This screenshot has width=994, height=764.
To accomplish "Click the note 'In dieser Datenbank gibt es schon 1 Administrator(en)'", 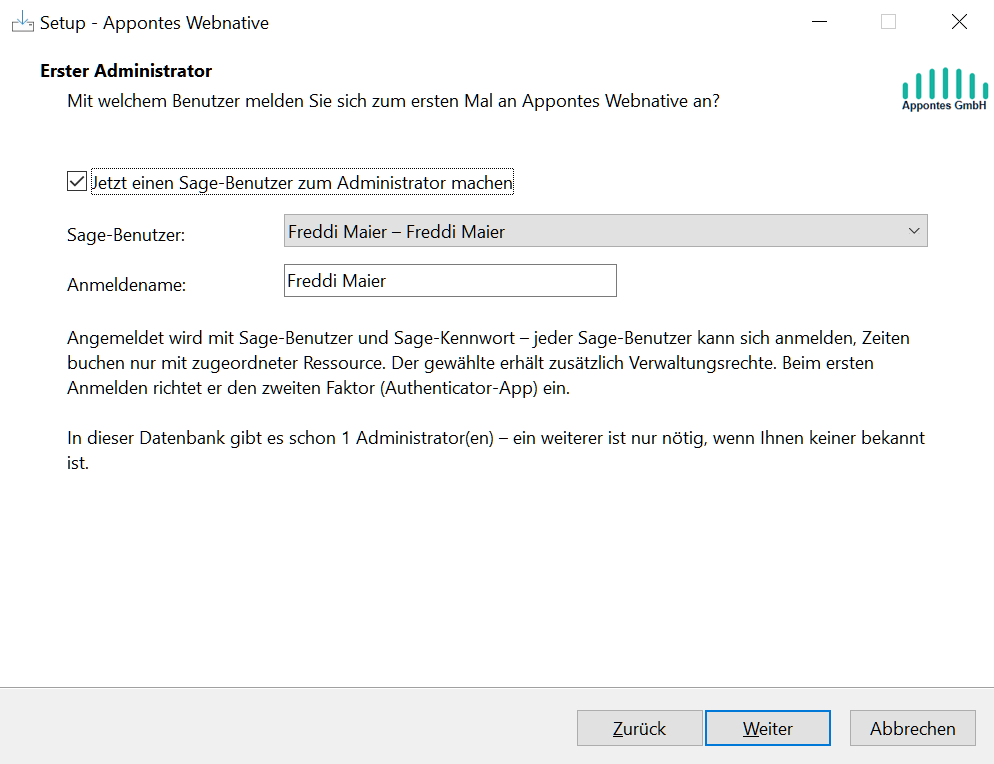I will 496,450.
